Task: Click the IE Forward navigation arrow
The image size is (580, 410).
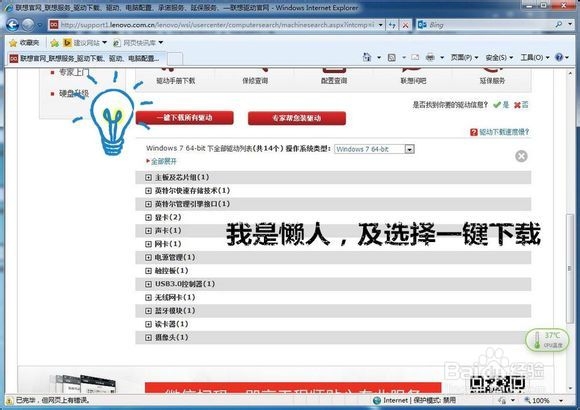Action: [28, 25]
